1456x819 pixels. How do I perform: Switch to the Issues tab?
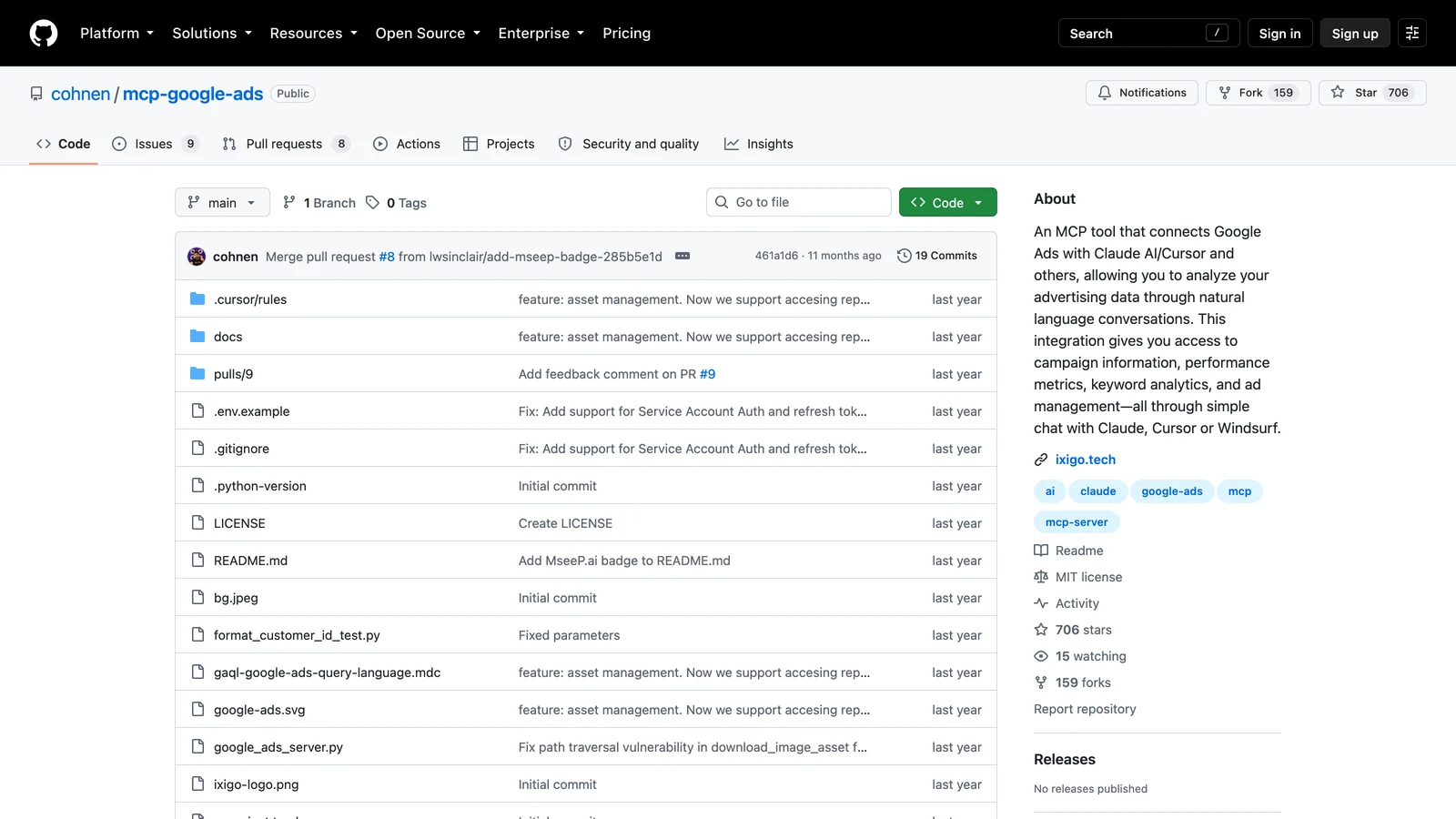pos(155,144)
